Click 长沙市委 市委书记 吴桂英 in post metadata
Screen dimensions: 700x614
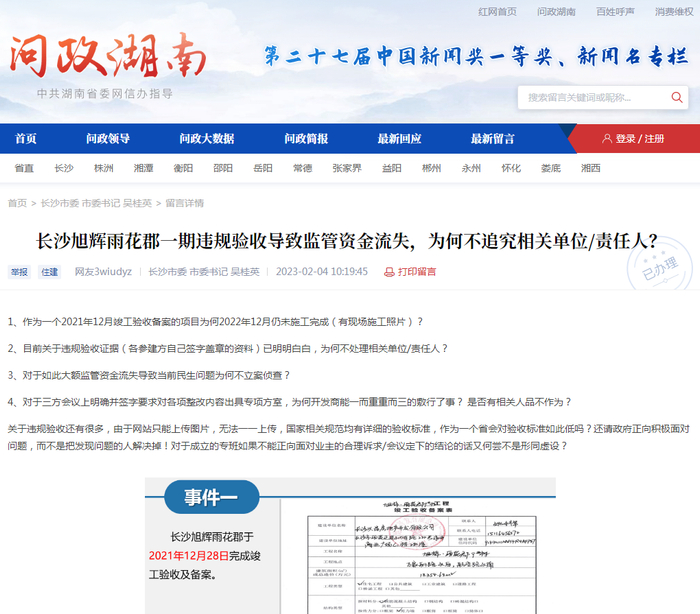(x=204, y=272)
